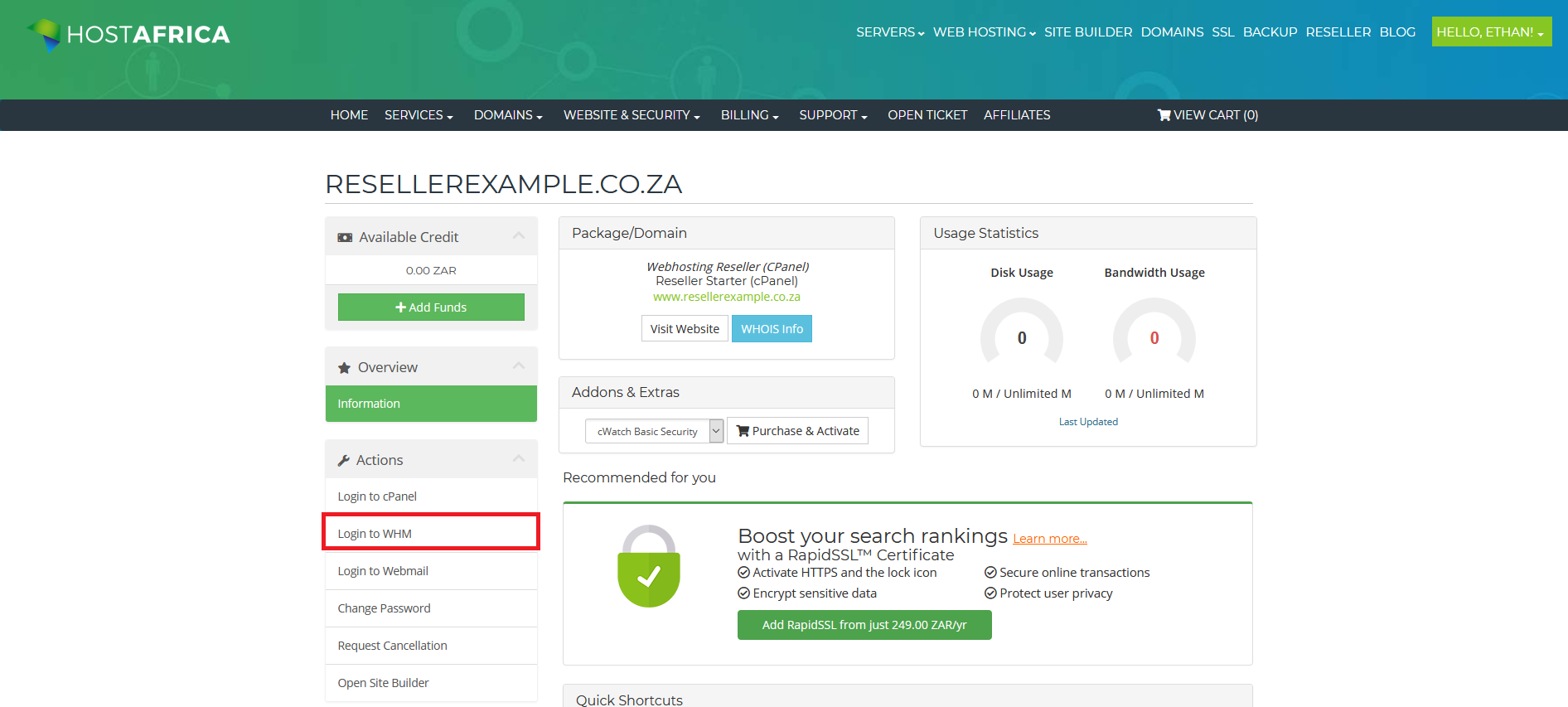
Task: Click the HostAfrica logo
Action: 128,34
